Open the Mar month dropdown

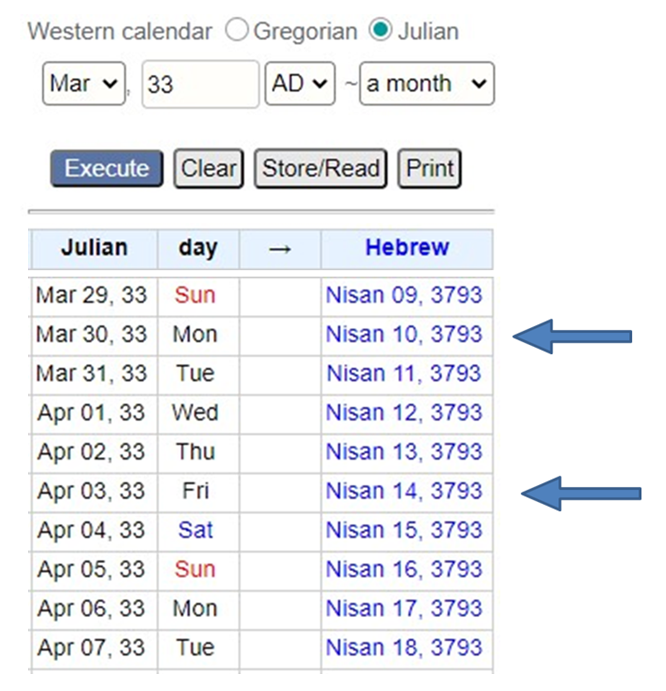(x=84, y=83)
